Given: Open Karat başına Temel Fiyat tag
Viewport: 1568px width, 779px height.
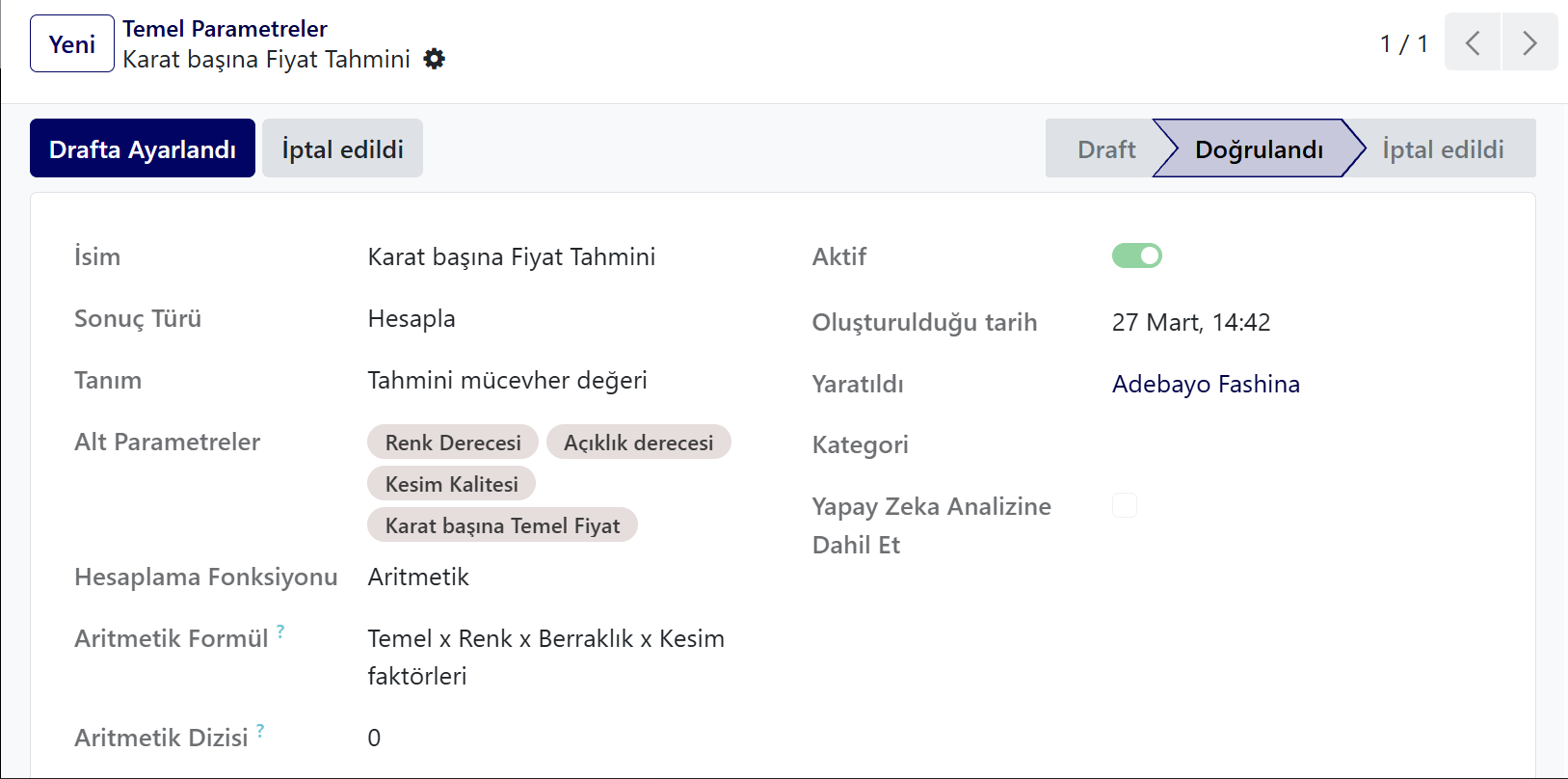Looking at the screenshot, I should tap(502, 525).
